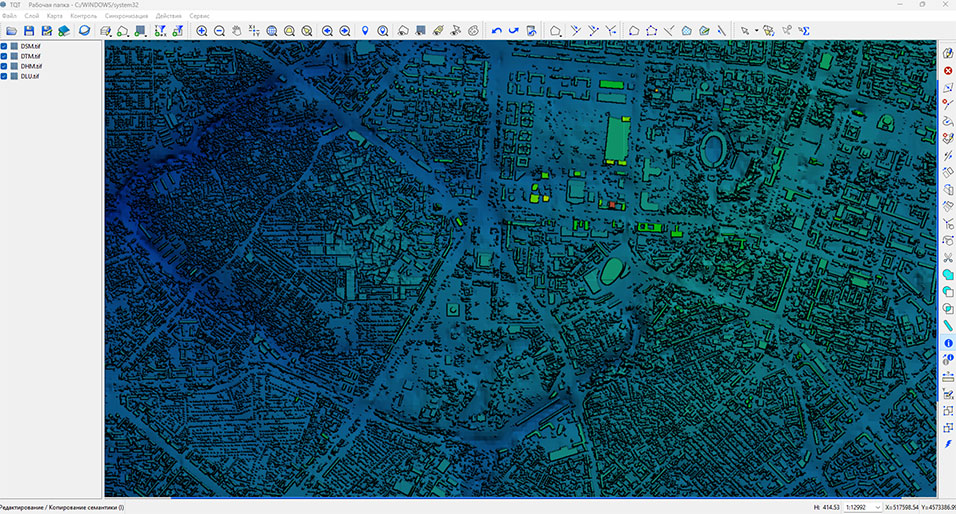Select the scissors cut tool
956x514 pixels.
947,258
